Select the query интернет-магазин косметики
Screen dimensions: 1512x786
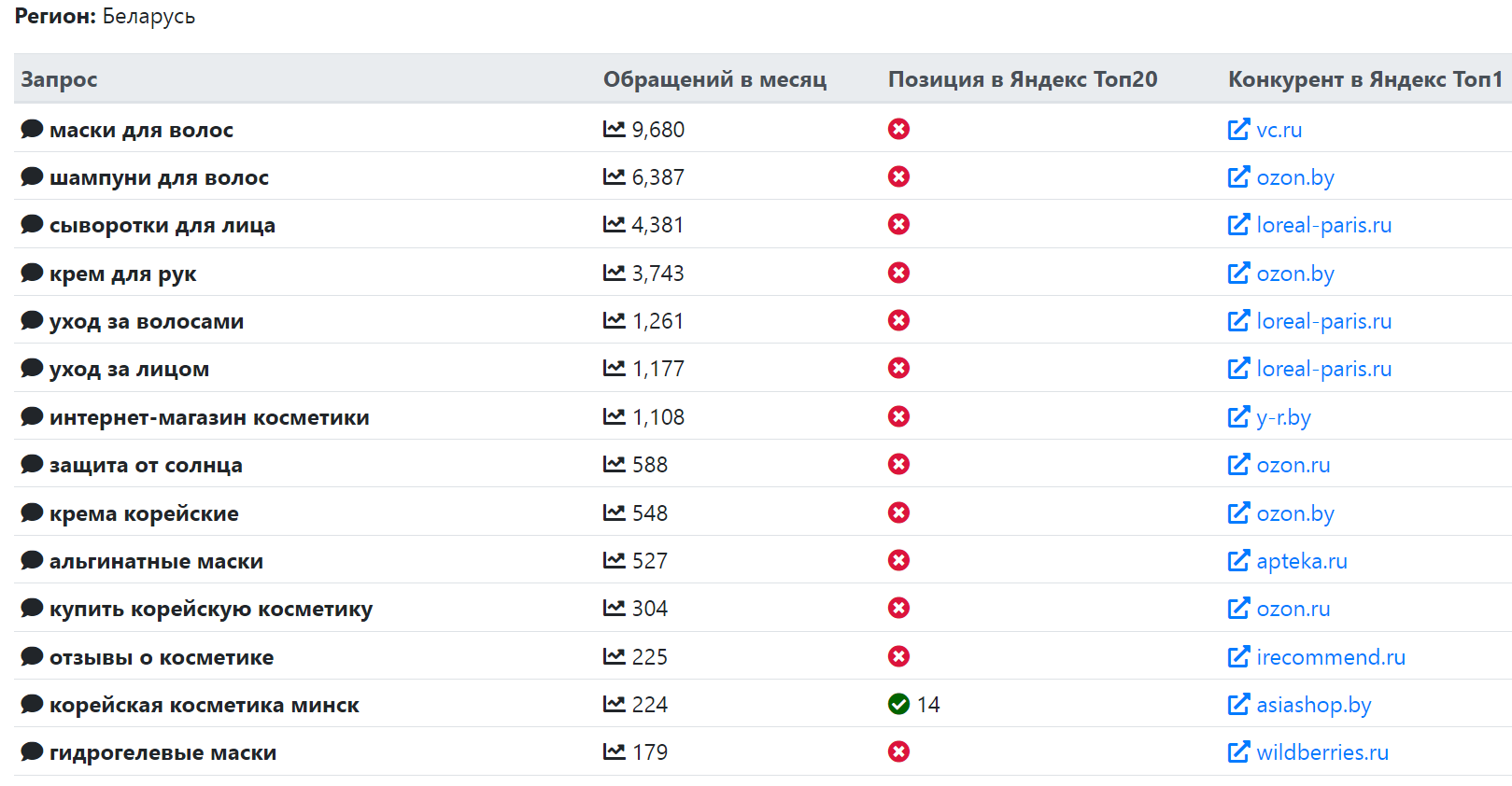click(209, 417)
